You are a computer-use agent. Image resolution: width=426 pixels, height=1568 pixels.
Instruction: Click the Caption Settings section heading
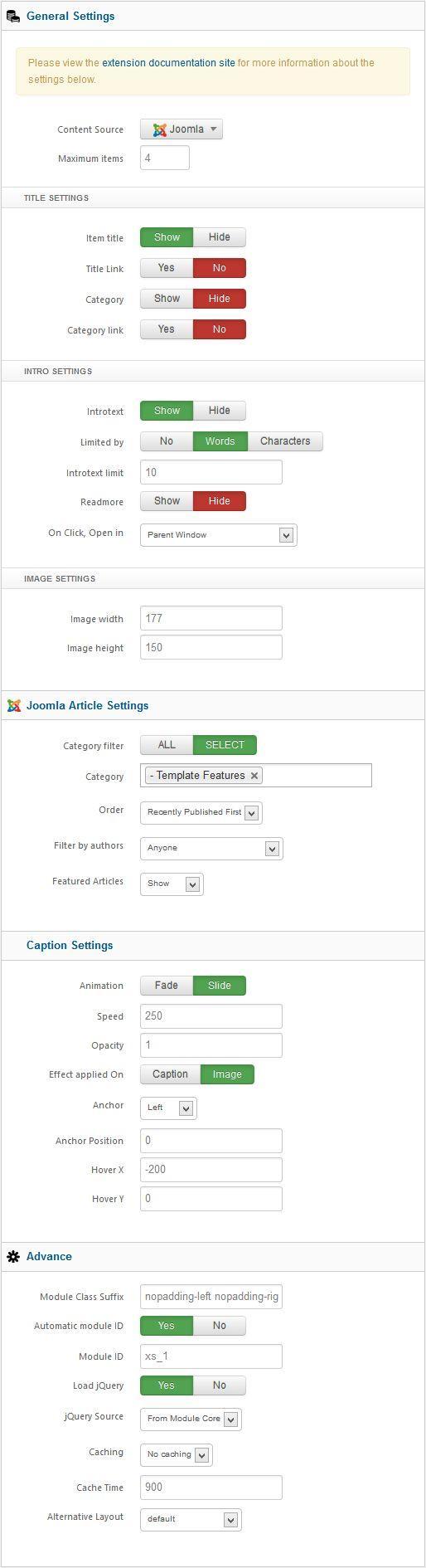point(70,945)
